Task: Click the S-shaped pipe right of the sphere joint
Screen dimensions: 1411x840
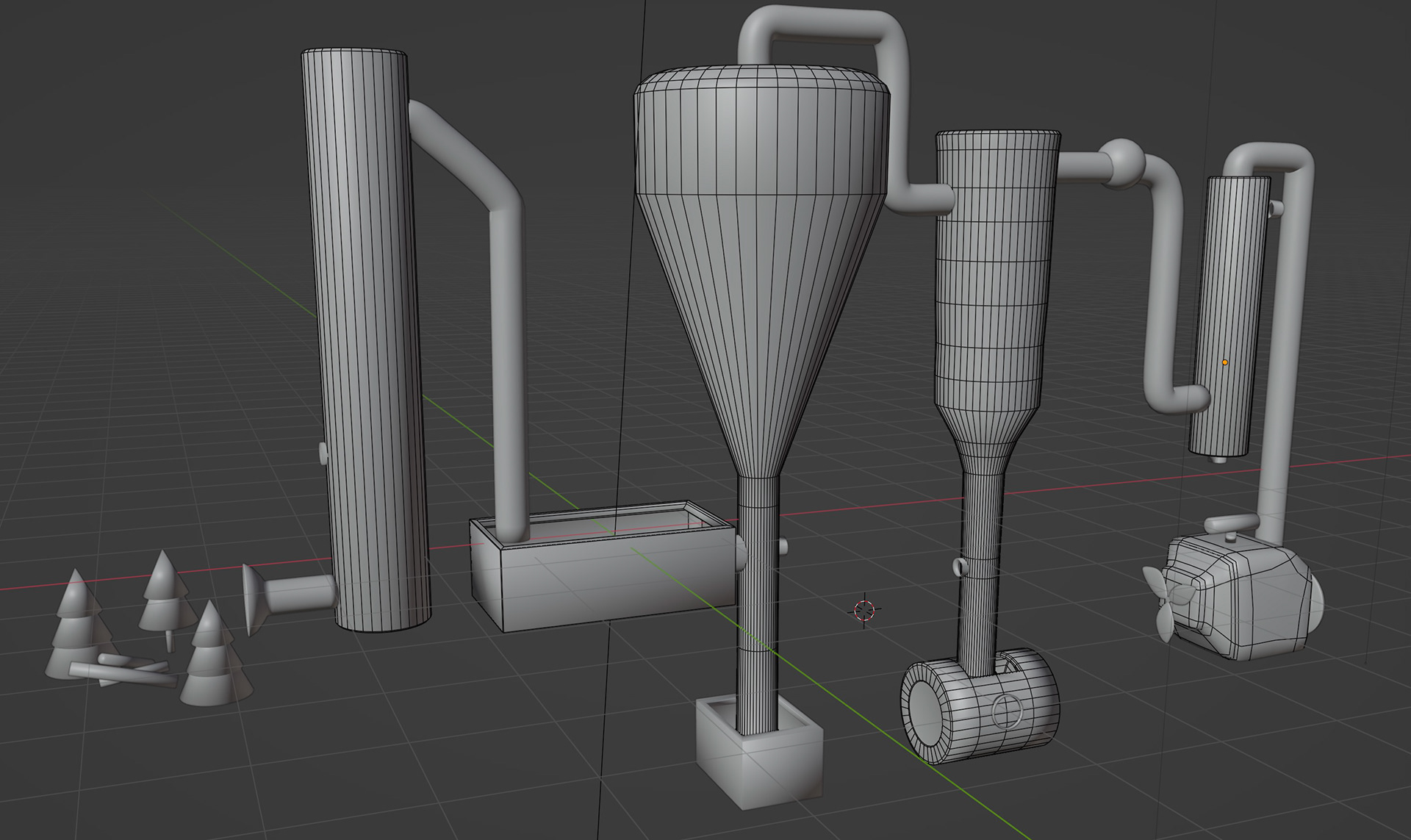Action: click(1165, 294)
